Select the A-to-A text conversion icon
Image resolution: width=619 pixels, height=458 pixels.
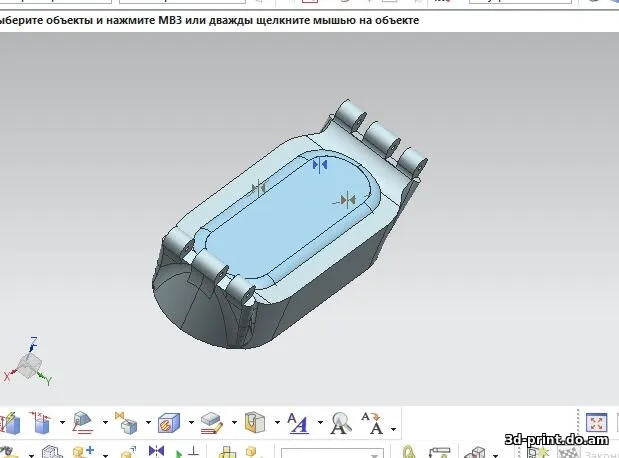[x=373, y=423]
